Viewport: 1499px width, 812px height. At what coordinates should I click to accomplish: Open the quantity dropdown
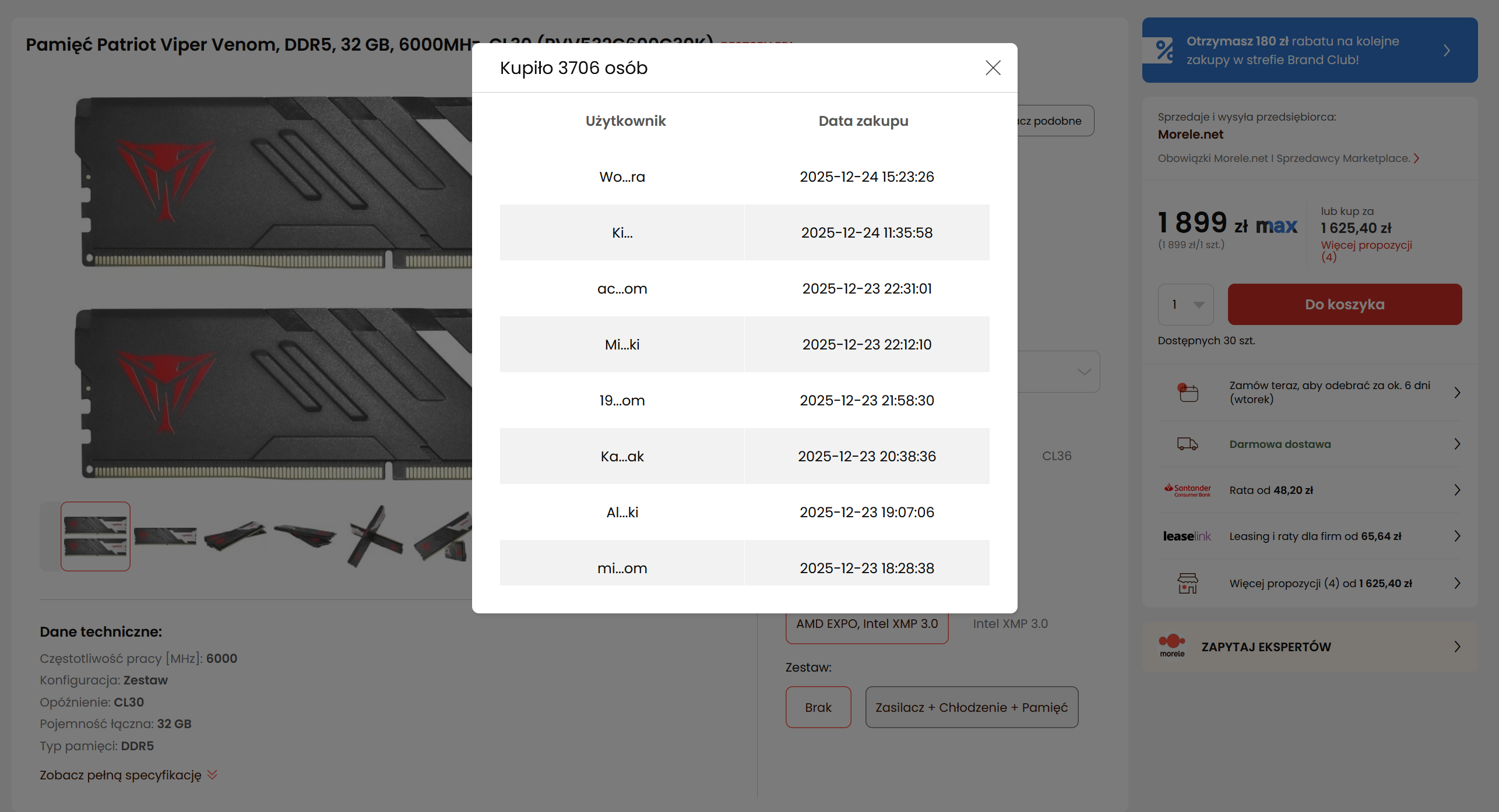1186,305
